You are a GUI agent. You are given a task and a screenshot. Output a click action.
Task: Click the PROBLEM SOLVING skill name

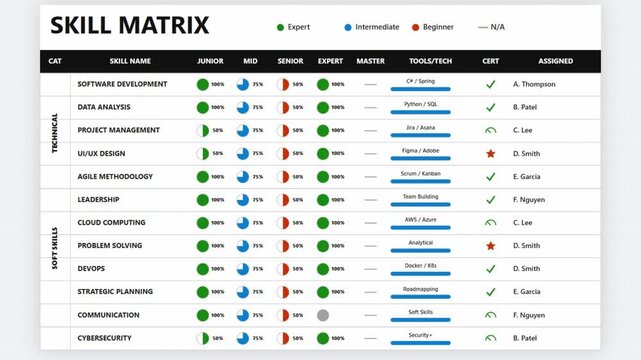pos(110,246)
